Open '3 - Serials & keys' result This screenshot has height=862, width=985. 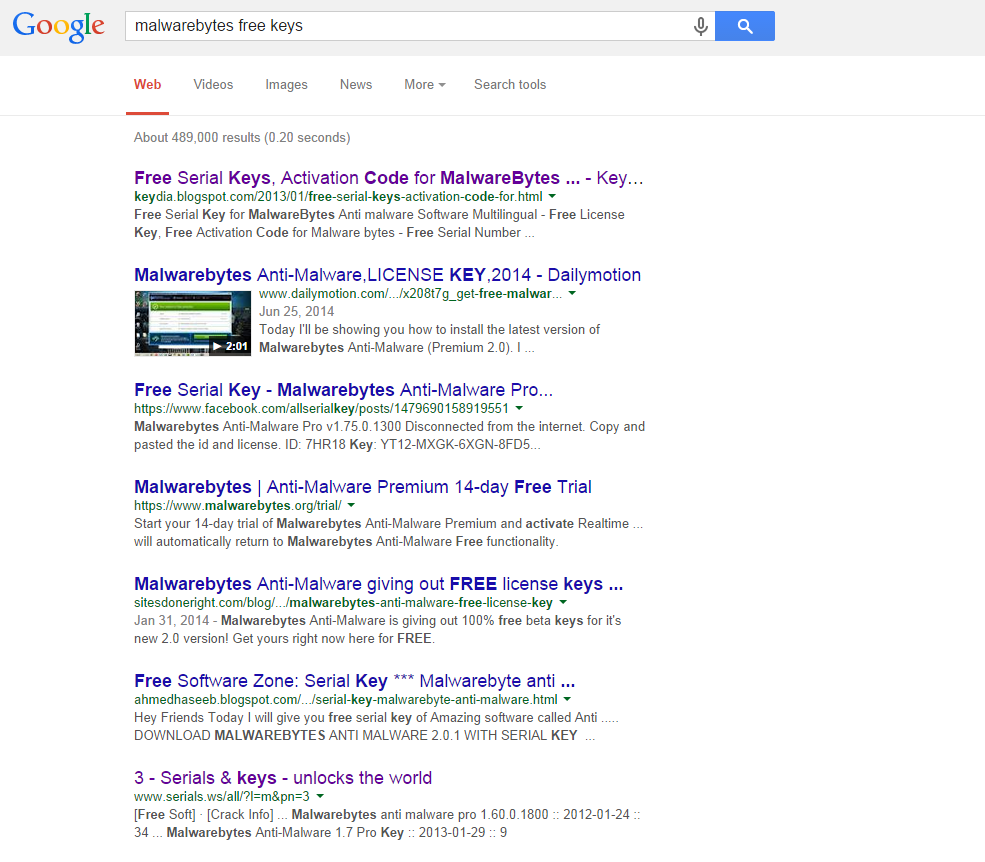(283, 778)
